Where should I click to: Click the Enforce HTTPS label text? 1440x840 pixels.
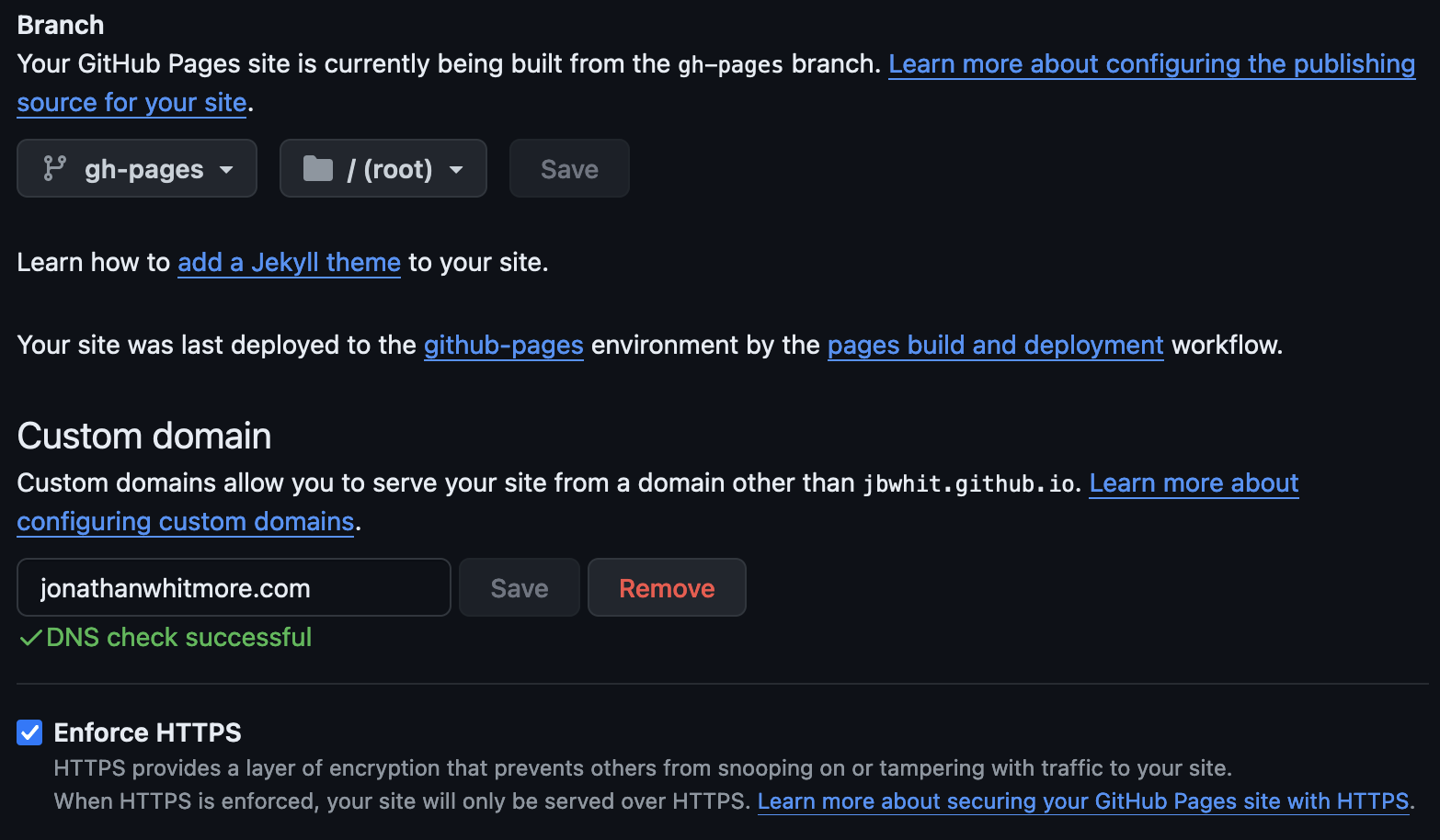pyautogui.click(x=147, y=732)
